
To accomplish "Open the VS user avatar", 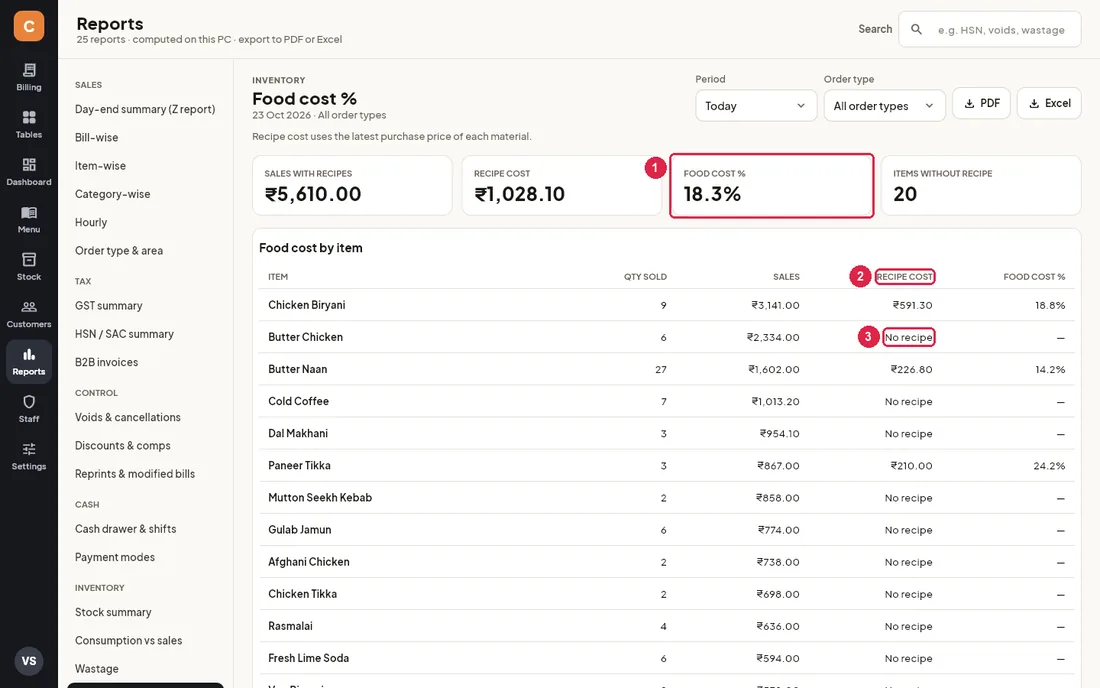I will 29,661.
